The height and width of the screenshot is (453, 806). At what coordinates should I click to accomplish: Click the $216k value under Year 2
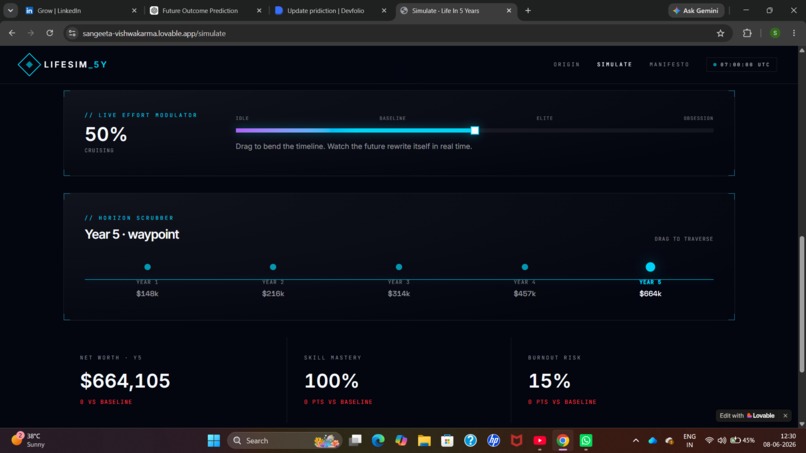coord(273,294)
